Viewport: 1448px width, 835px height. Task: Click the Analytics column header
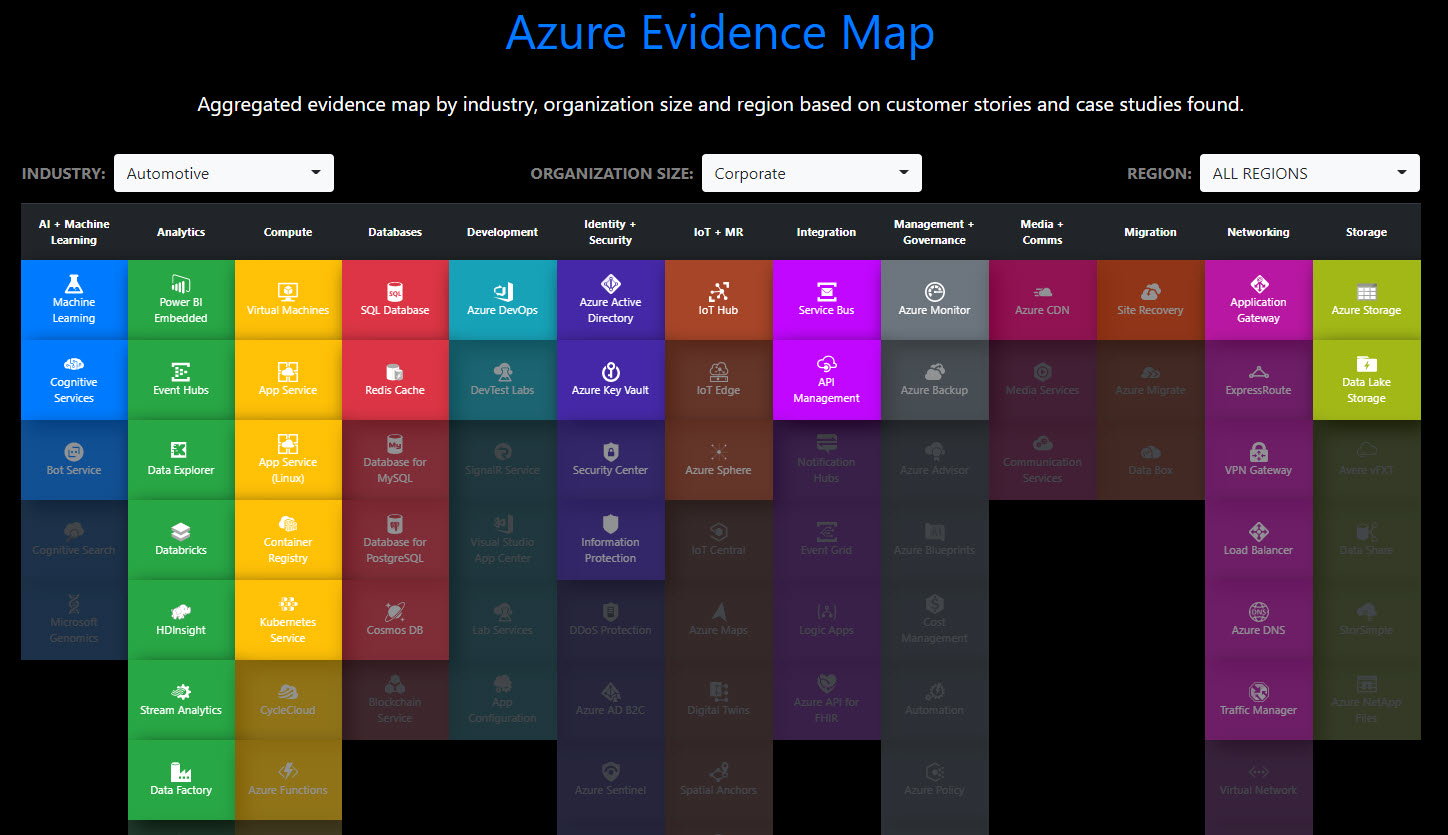(181, 232)
